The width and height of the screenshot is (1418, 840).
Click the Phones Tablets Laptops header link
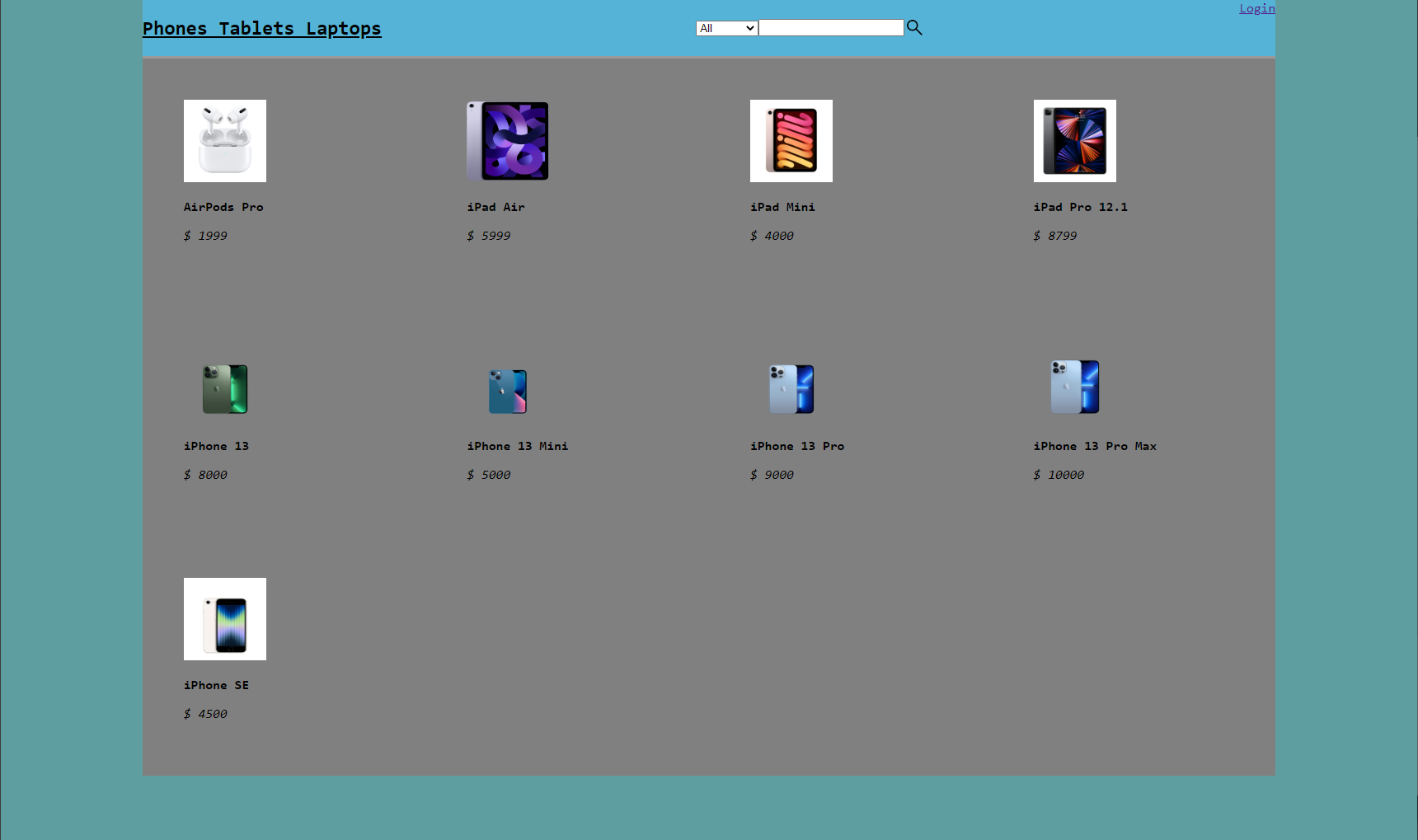(x=261, y=28)
